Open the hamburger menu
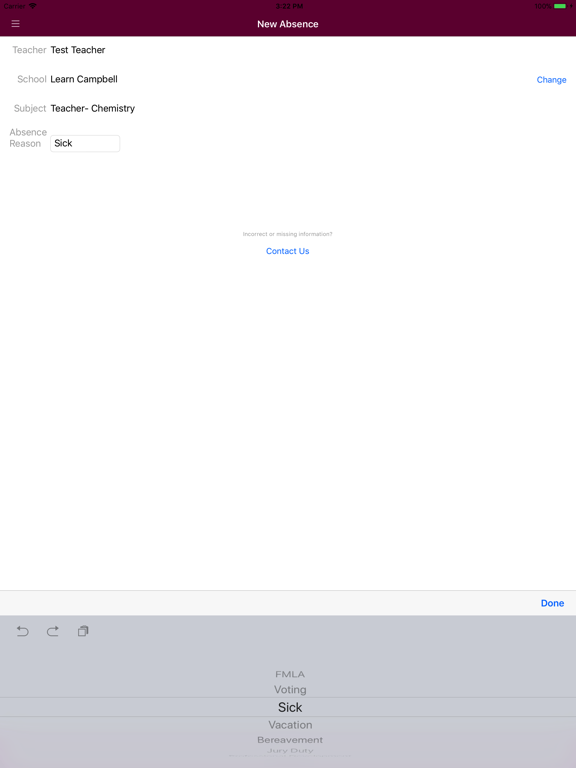 click(x=15, y=24)
